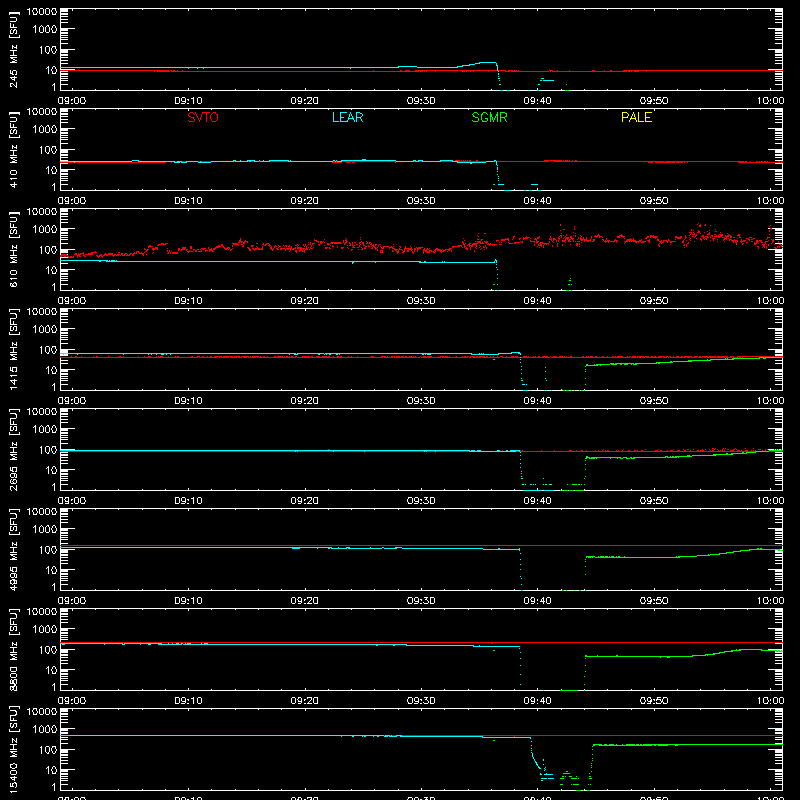Click the cyan LEAR legend label

[x=347, y=117]
